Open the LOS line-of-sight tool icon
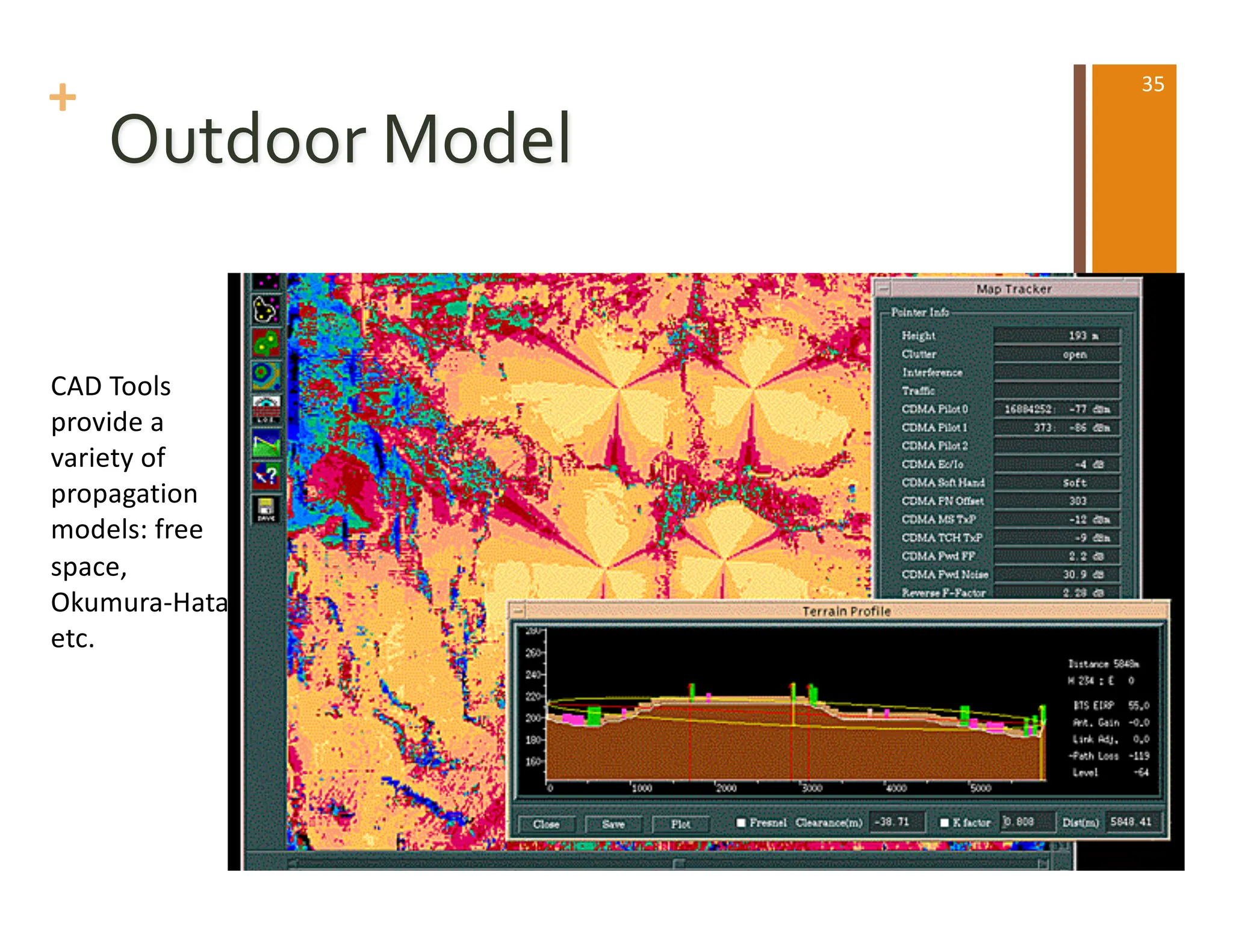 pos(266,409)
